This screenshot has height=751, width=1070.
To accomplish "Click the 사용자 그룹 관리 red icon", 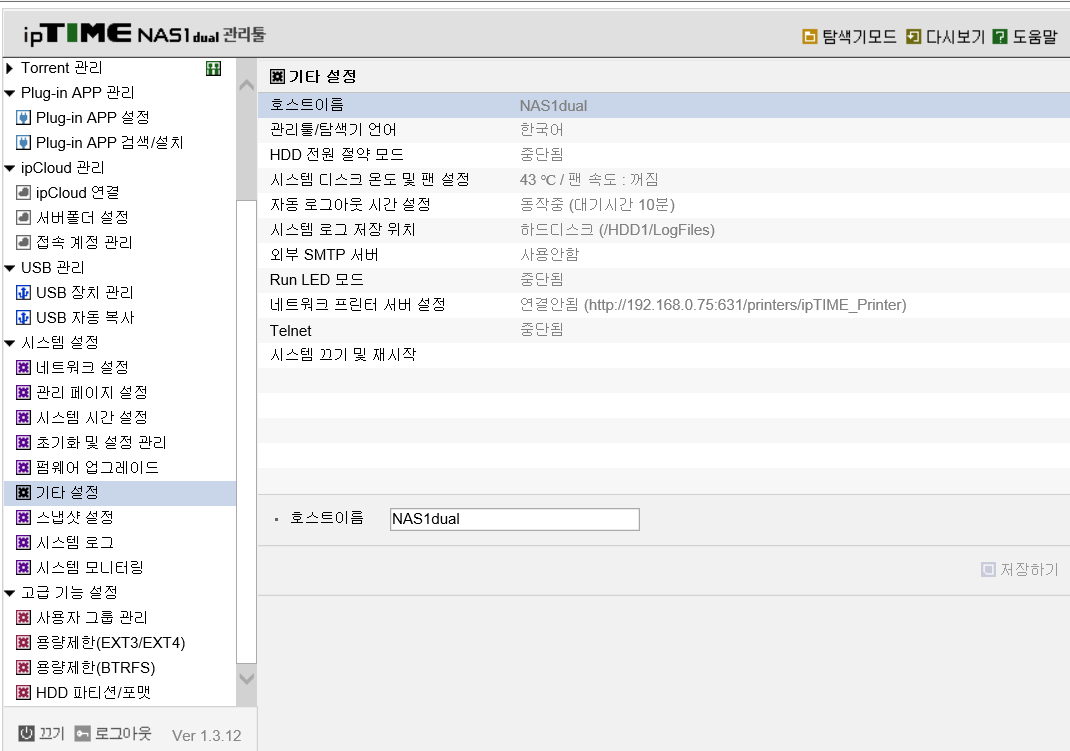I will (23, 617).
